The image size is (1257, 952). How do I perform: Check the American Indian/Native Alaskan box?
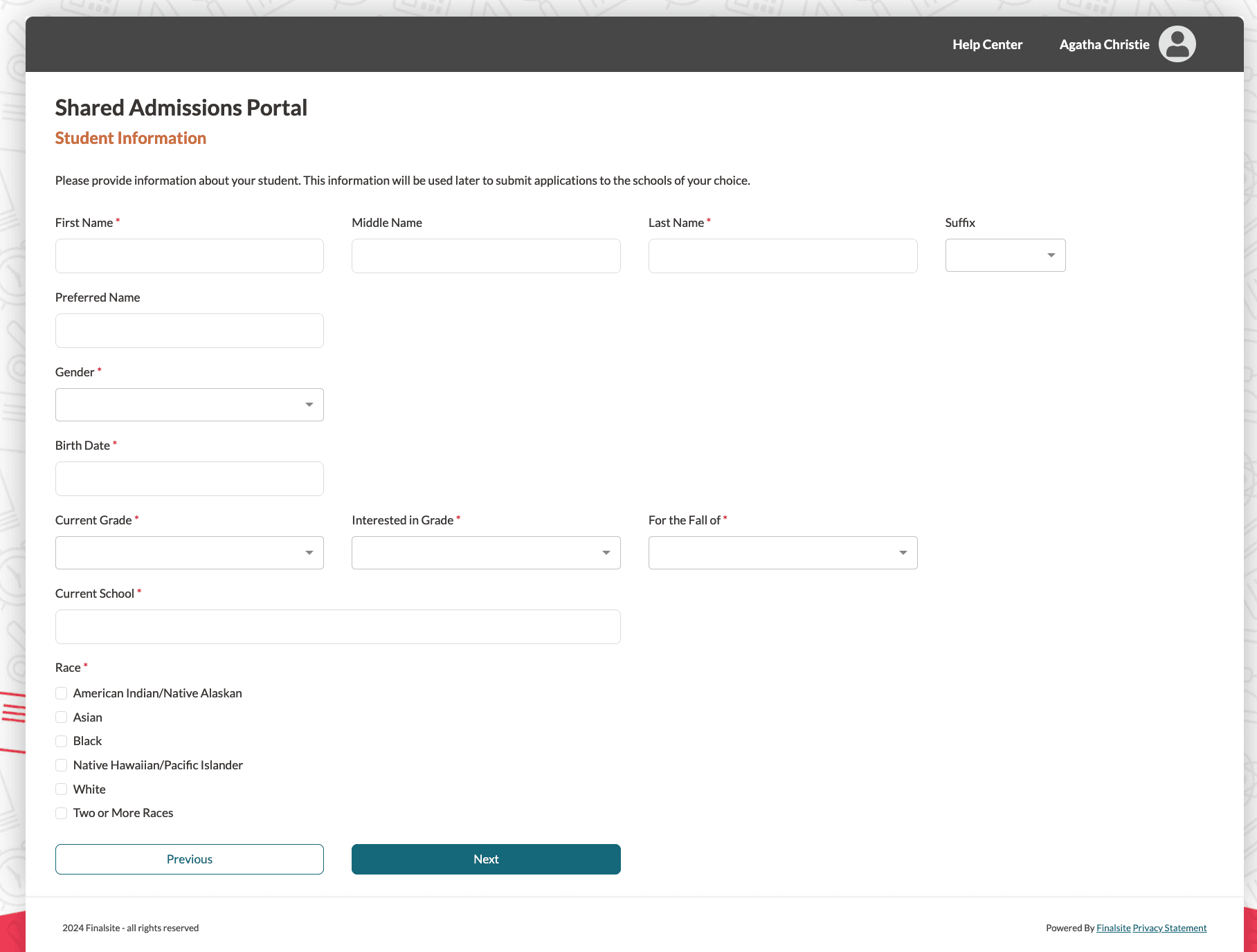point(62,693)
